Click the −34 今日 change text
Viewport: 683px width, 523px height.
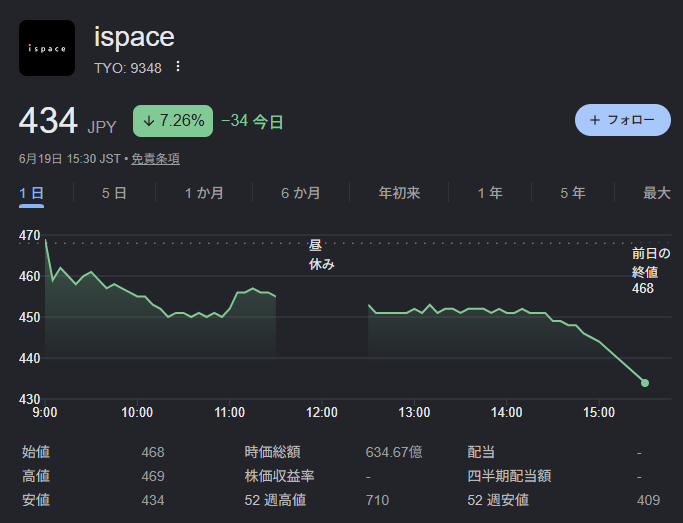coord(252,121)
